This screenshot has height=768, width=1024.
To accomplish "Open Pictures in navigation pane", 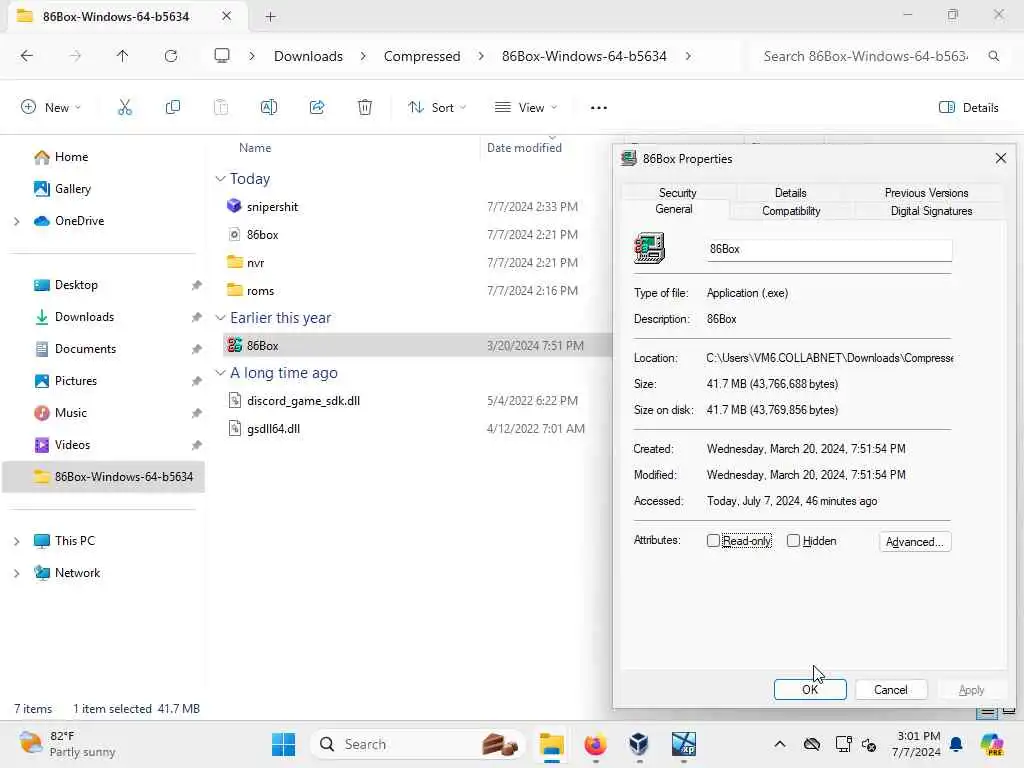I will point(76,381).
